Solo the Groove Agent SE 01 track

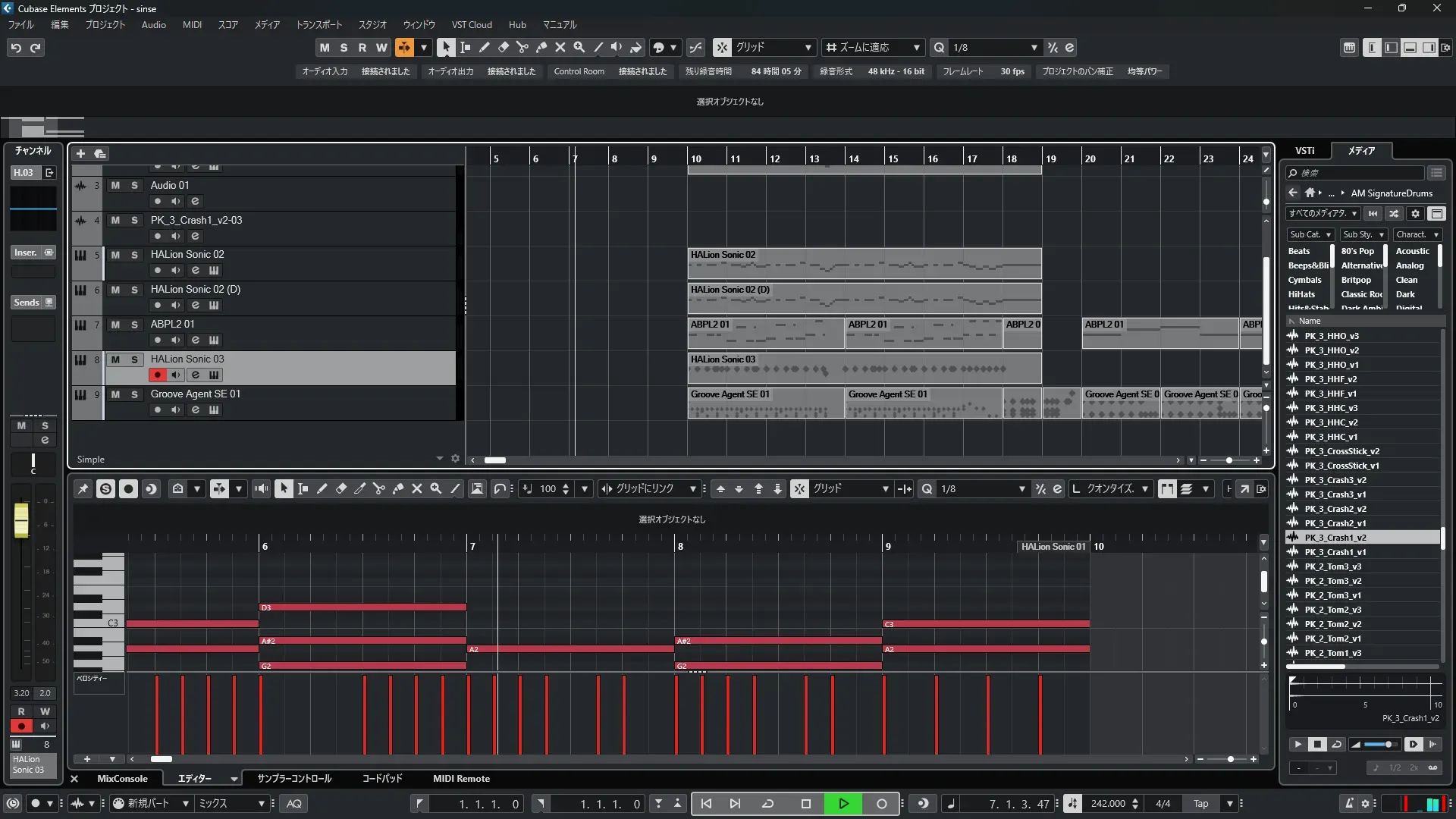coord(134,394)
